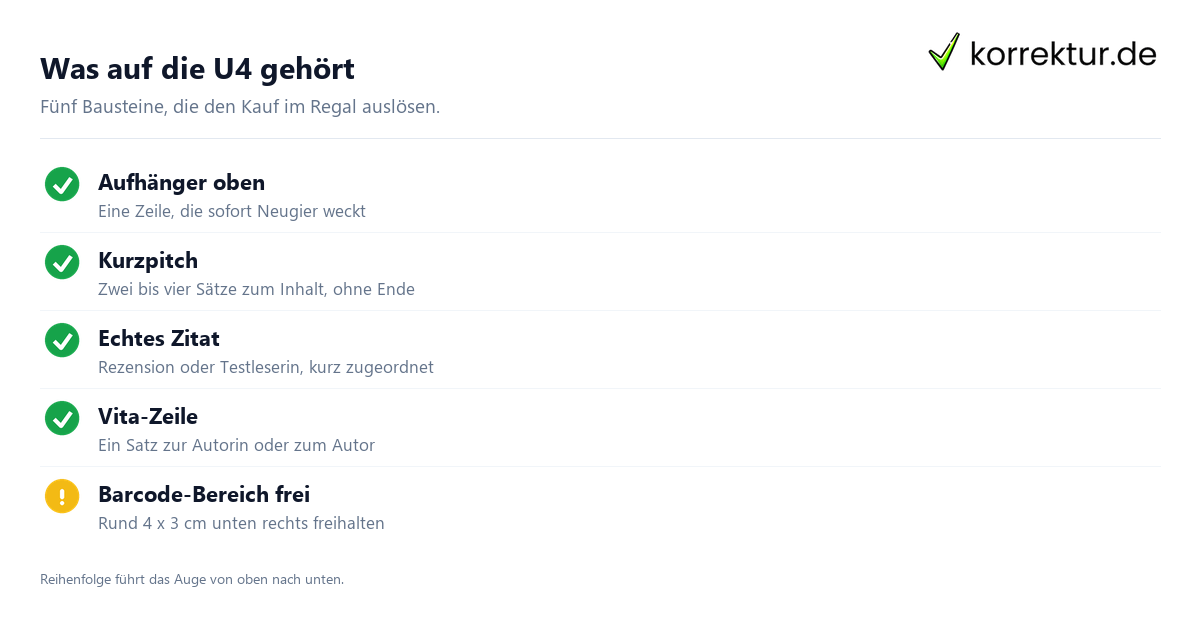Select the 'Barcode-Bereich frei' item title
Viewport: 1200px width, 630px height.
point(204,495)
